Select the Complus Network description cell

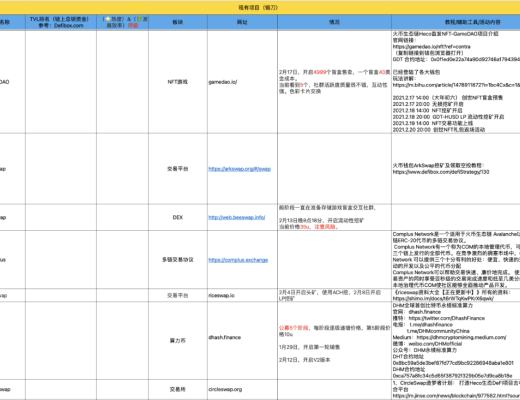point(456,260)
